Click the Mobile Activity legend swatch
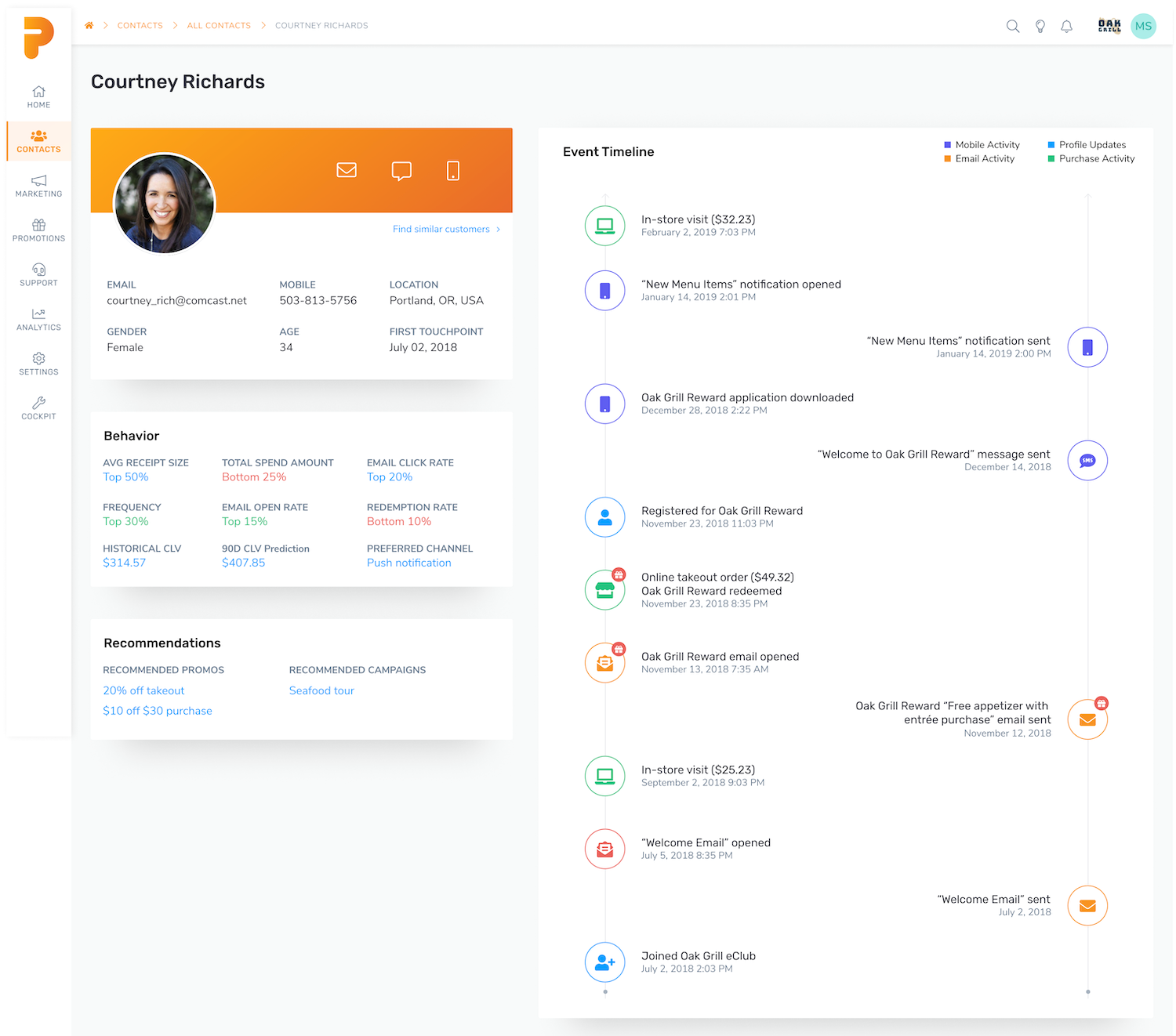The image size is (1176, 1036). 947,145
